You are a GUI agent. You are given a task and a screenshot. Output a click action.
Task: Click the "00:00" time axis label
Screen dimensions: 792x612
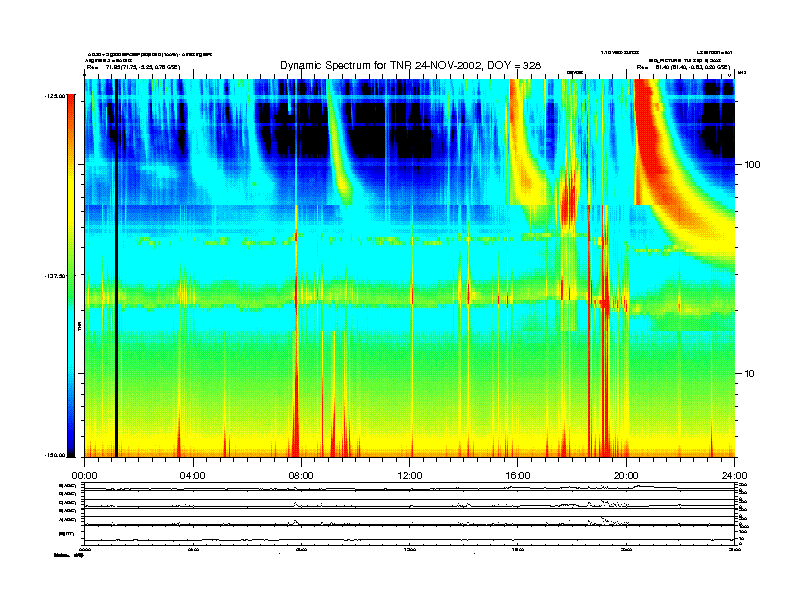point(84,476)
